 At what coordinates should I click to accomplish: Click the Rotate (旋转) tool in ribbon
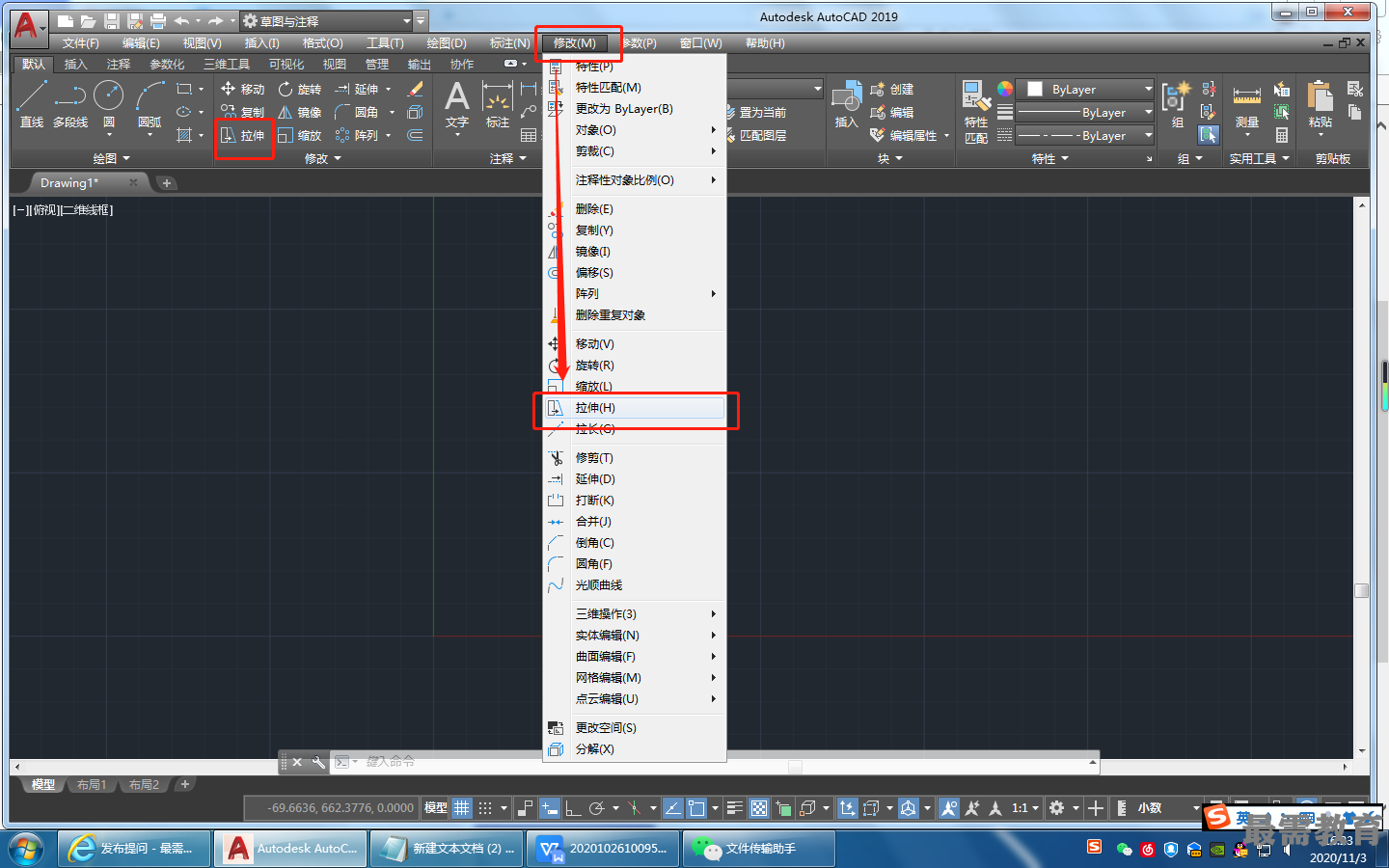pos(299,89)
